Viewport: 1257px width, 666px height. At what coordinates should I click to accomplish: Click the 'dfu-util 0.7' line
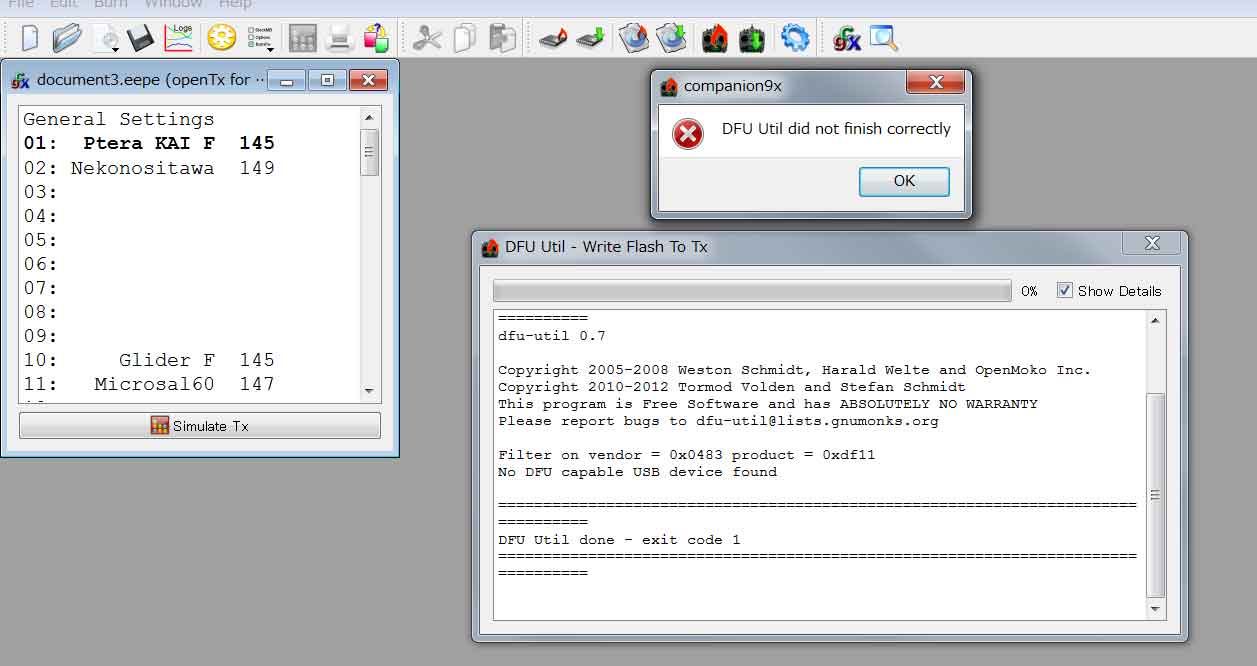[x=552, y=336]
